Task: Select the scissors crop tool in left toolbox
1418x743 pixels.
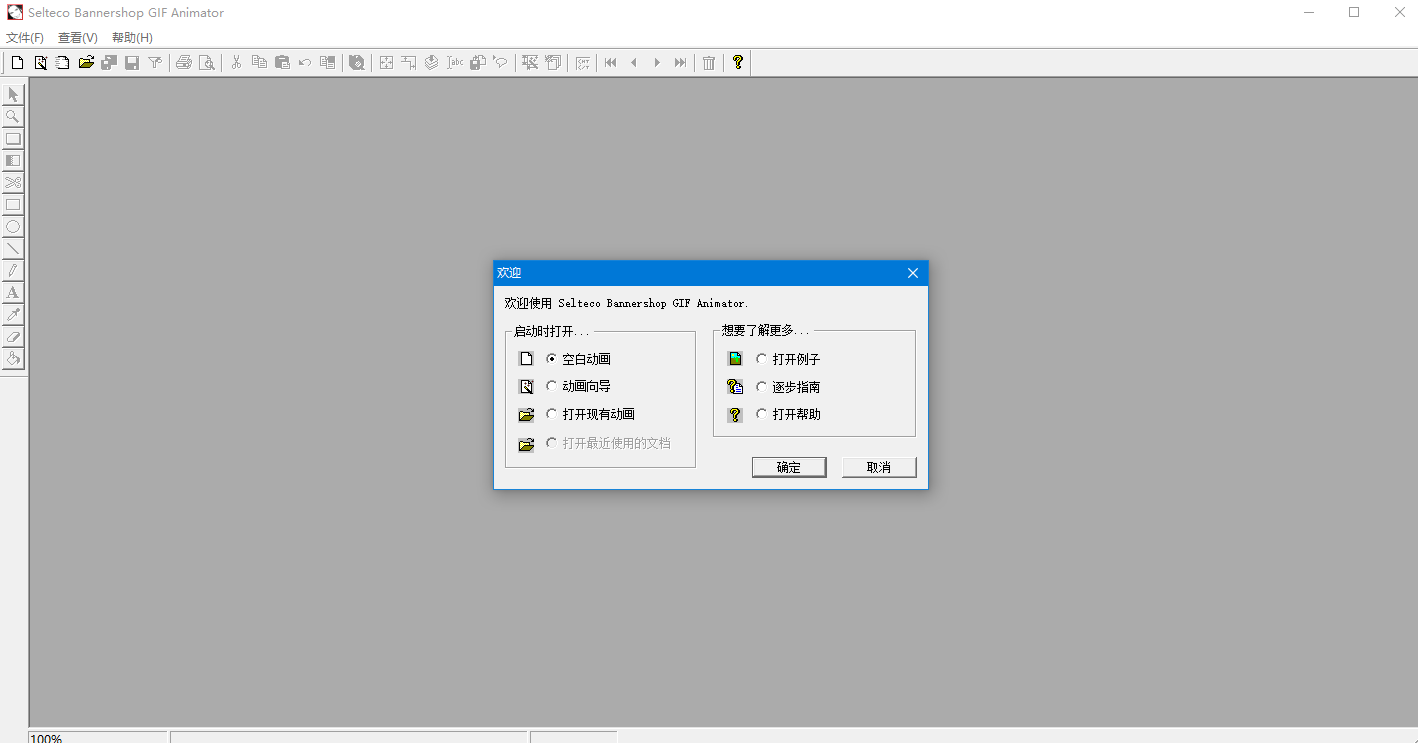Action: click(x=13, y=183)
